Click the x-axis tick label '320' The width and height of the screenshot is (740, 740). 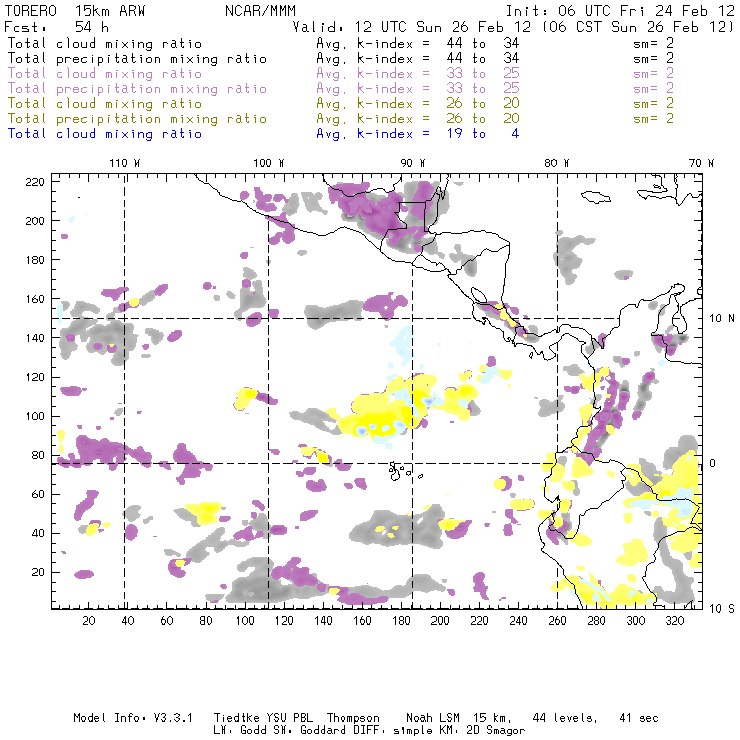click(674, 621)
